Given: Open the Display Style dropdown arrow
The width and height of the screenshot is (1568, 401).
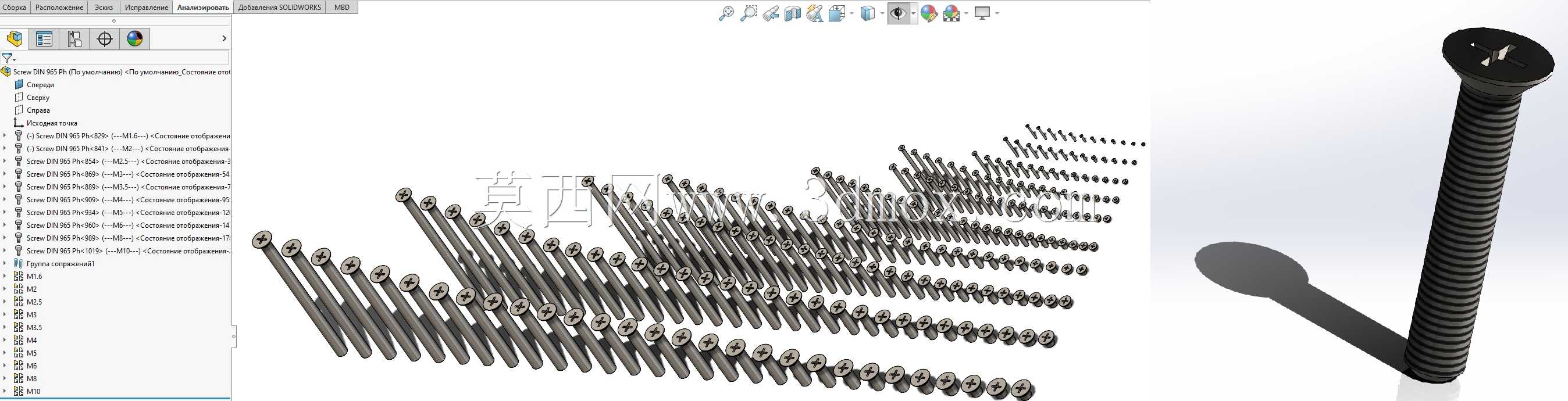Looking at the screenshot, I should click(882, 13).
